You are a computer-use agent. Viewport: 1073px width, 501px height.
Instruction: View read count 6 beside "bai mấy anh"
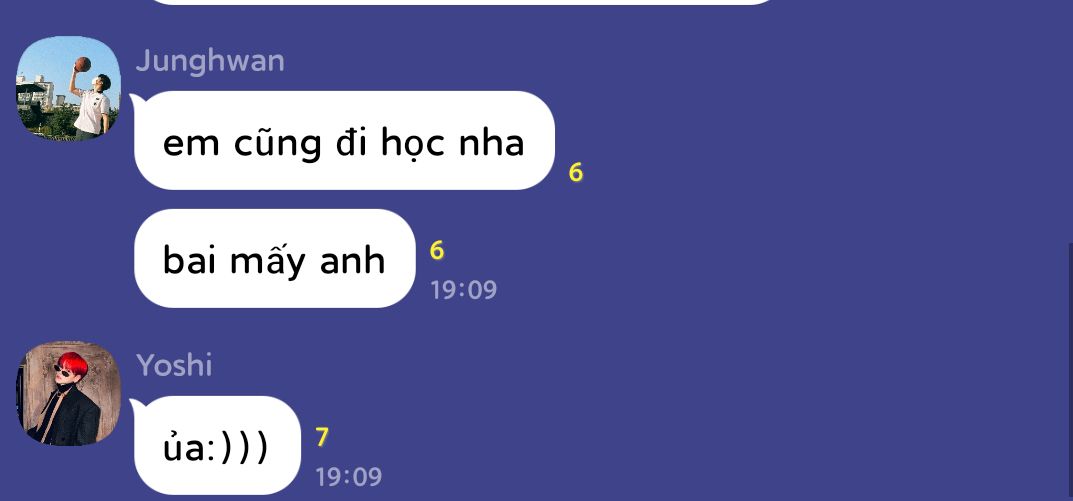(x=437, y=251)
